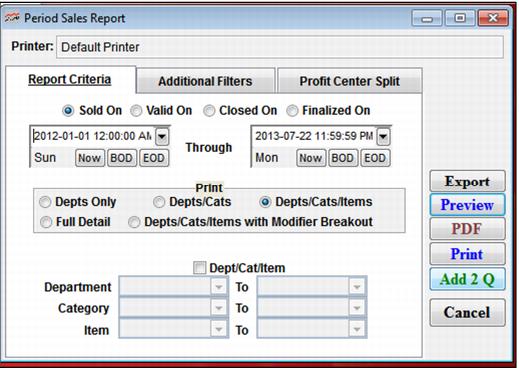
Task: Open the Profit Center Split tab
Action: [x=350, y=81]
